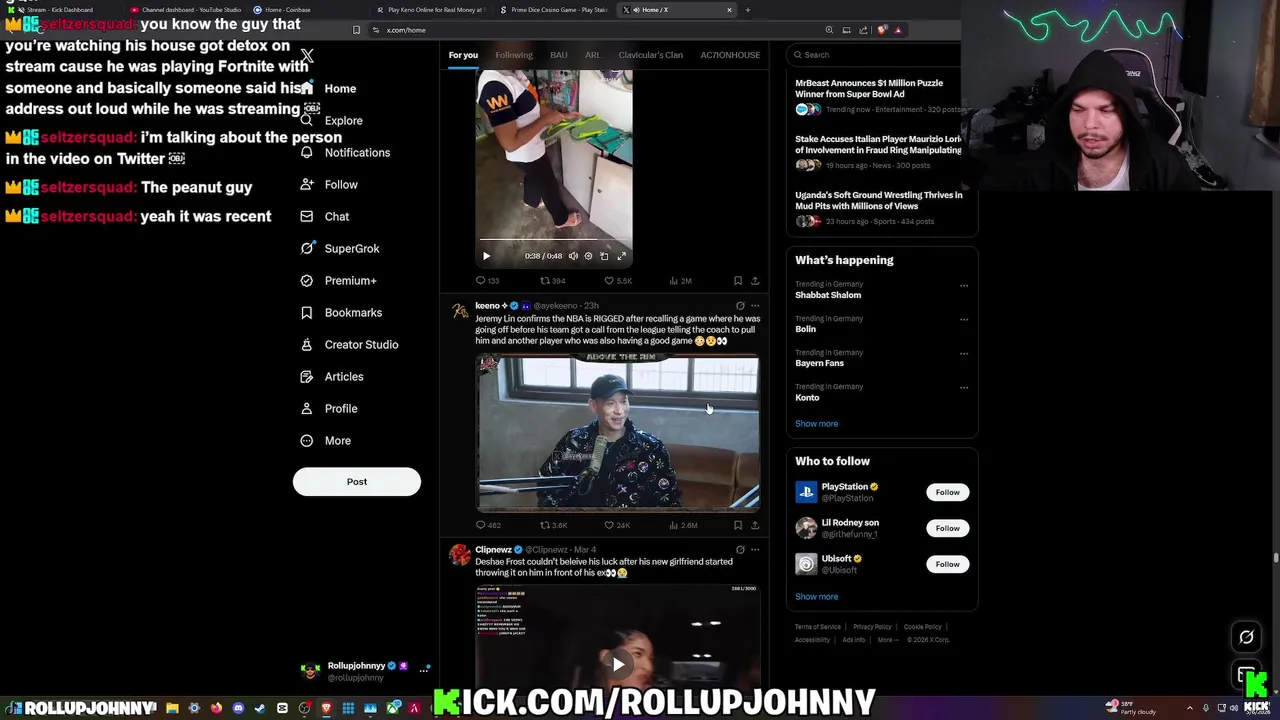Repost keeno's post with 3.6K reposts
Image resolution: width=1280 pixels, height=720 pixels.
[x=554, y=525]
